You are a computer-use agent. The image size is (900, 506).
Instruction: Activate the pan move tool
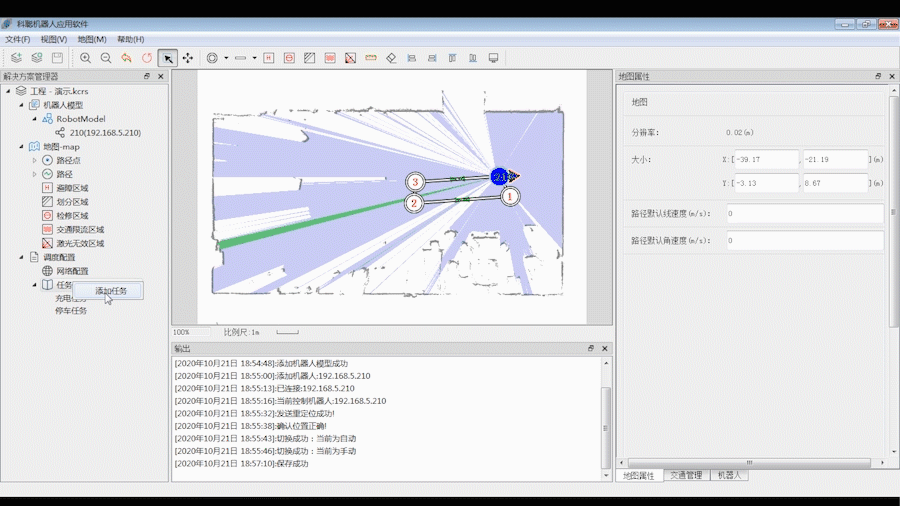point(188,58)
